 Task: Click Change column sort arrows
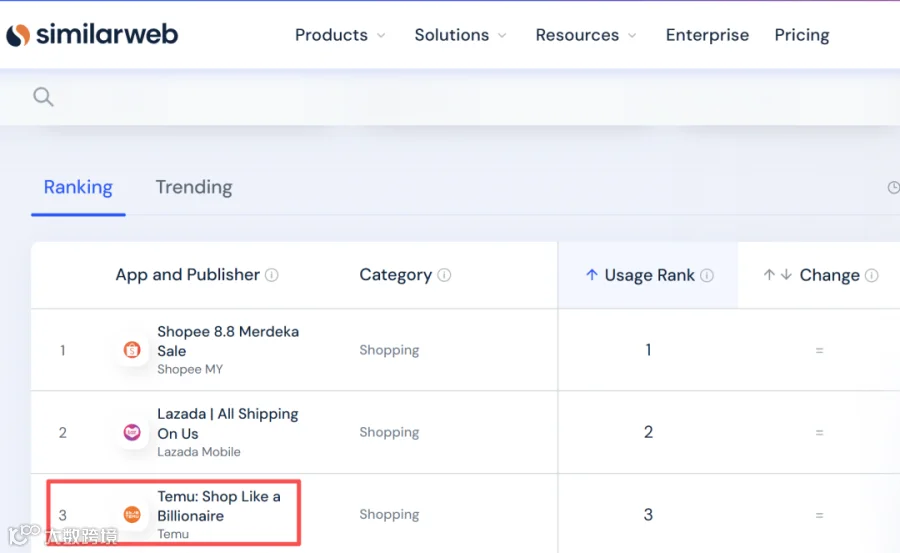pyautogui.click(x=778, y=275)
